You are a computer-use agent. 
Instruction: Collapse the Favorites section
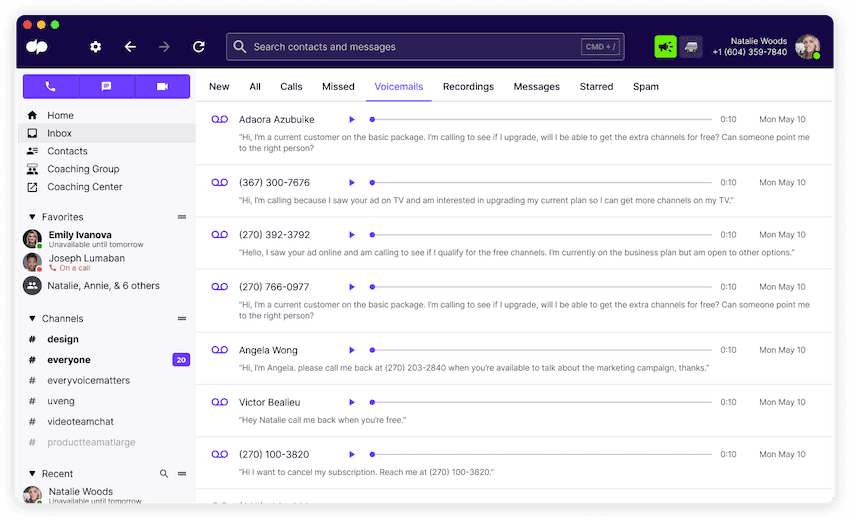click(32, 217)
